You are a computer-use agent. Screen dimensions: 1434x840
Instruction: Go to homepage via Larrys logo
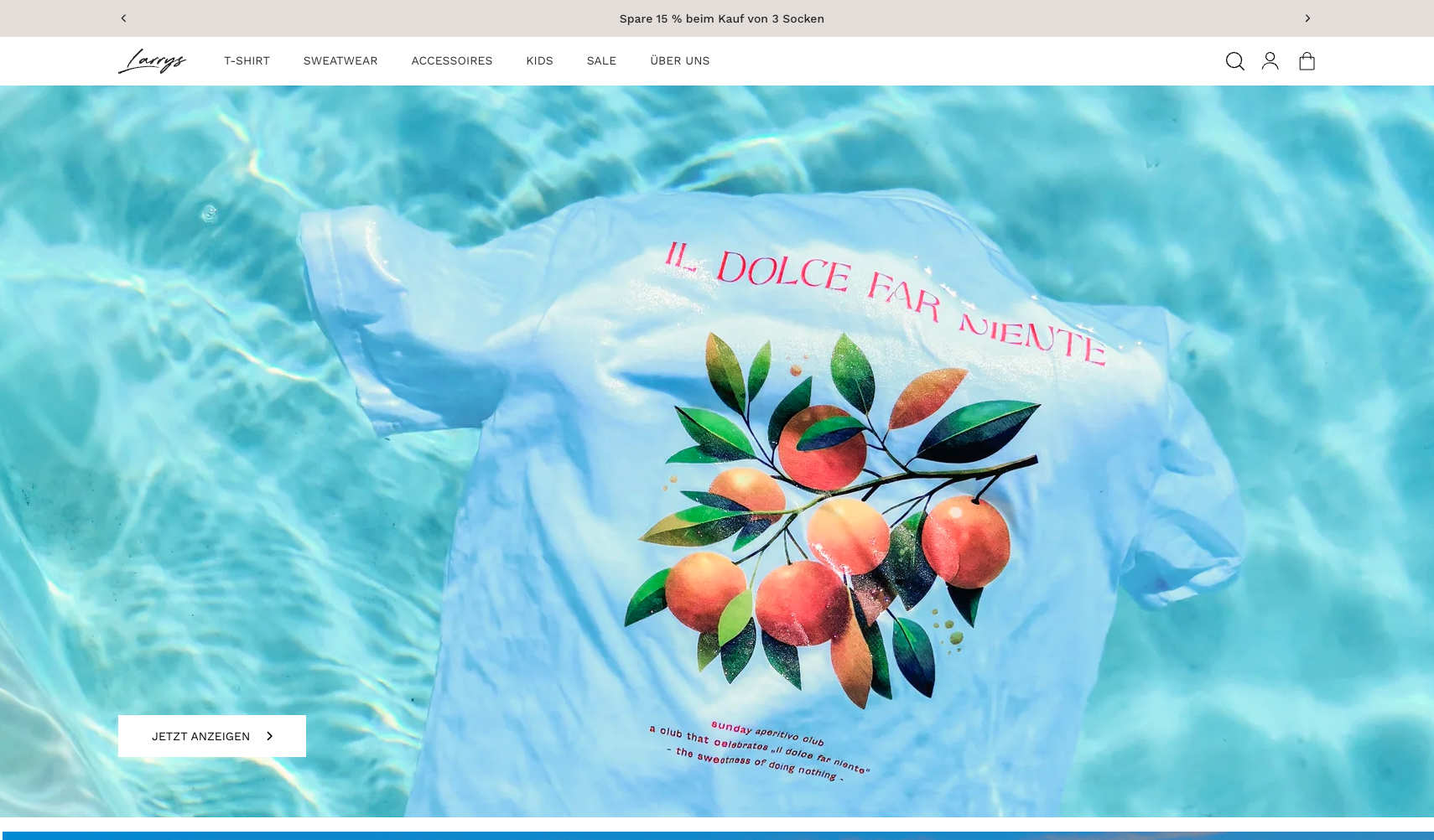152,61
